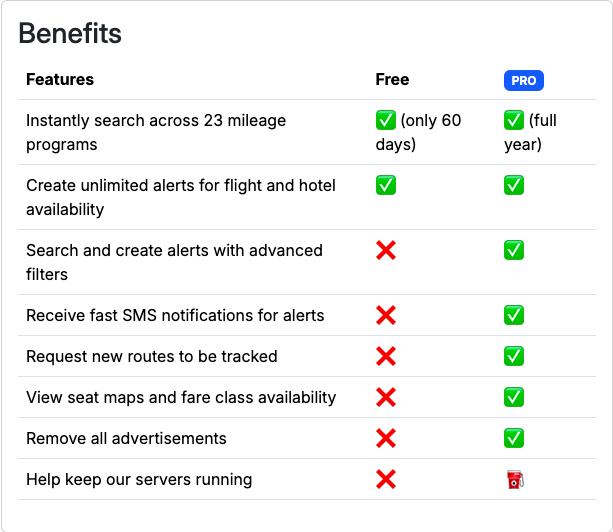The image size is (613, 532).
Task: Click the fuel pump icon in PRO column
Action: pyautogui.click(x=514, y=480)
